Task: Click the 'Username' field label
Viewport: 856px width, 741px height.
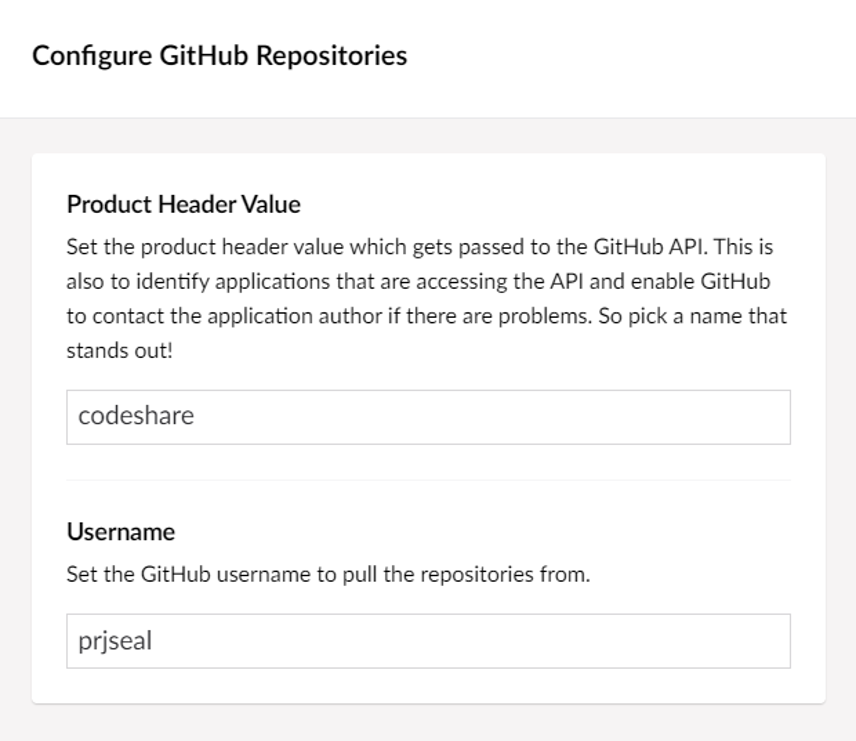Action: pyautogui.click(x=120, y=531)
